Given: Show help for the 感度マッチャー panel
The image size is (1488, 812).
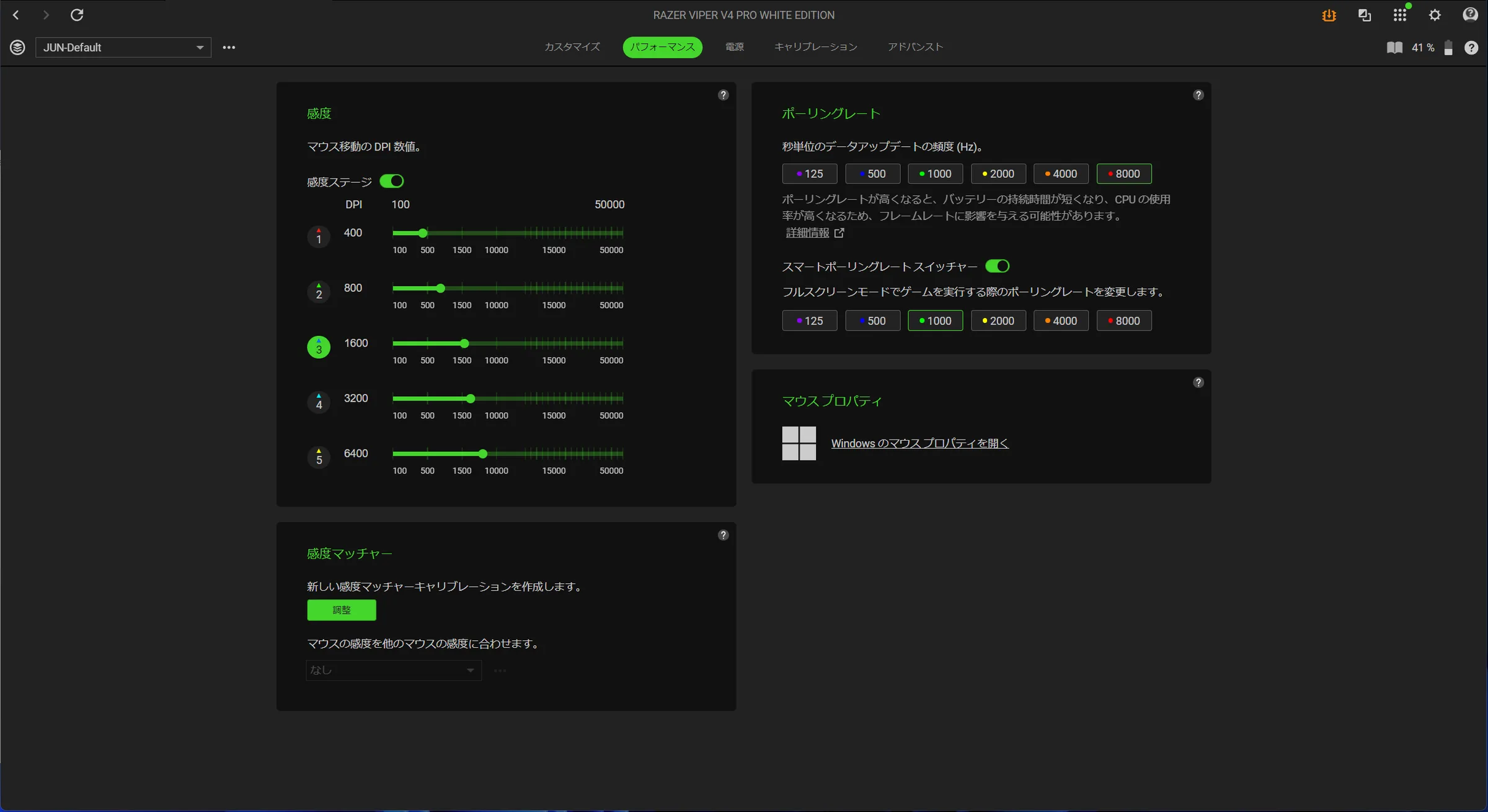Looking at the screenshot, I should [723, 535].
